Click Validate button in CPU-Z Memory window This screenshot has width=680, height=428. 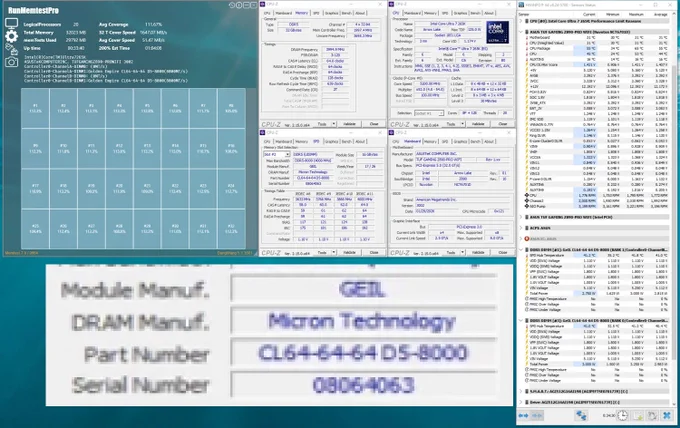click(350, 124)
